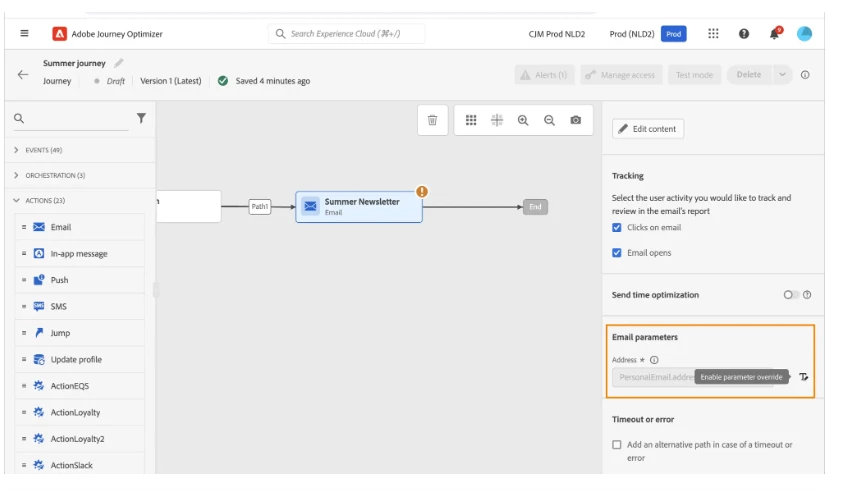Click the Draft status label

point(115,81)
